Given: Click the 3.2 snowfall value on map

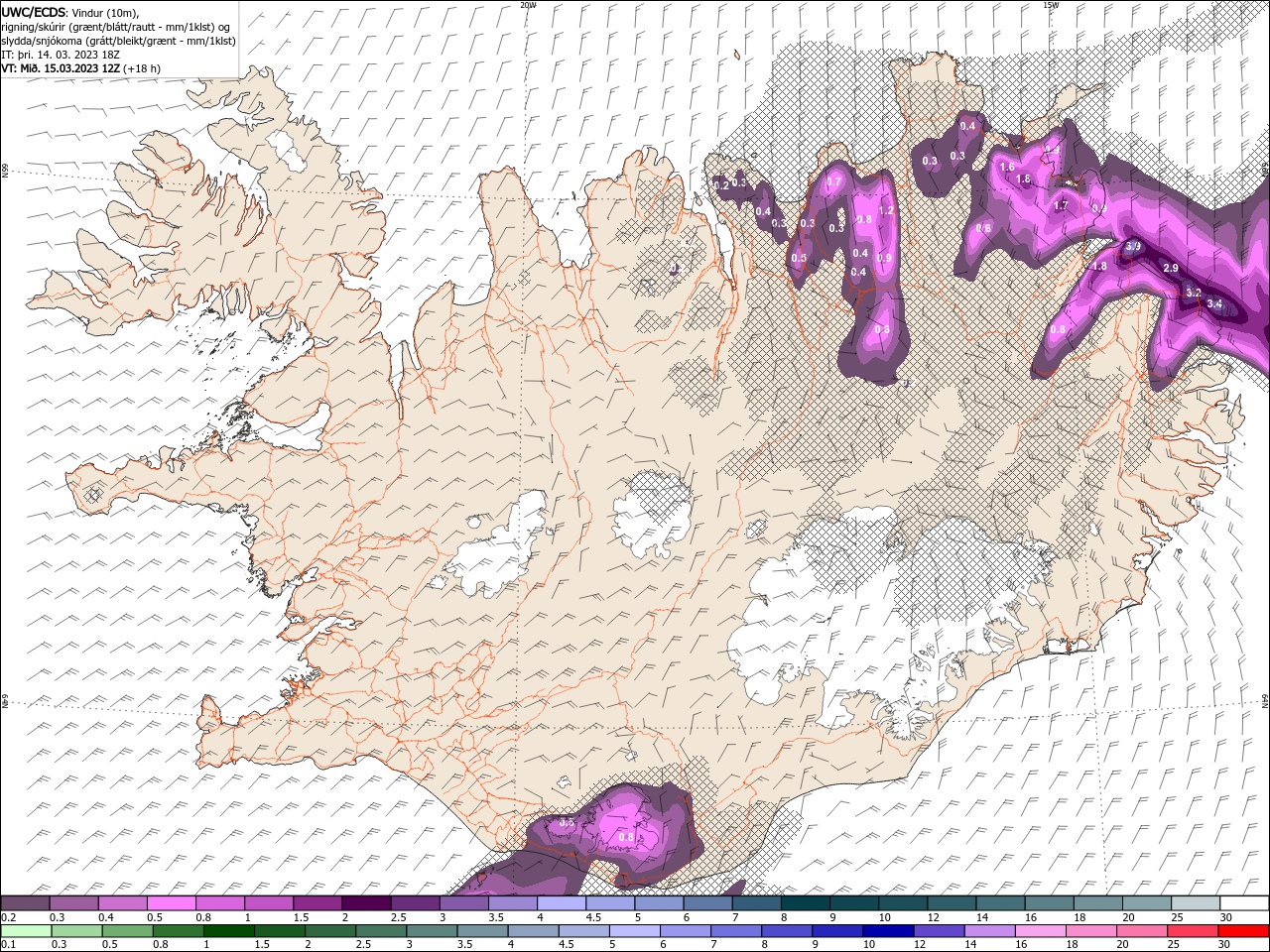Looking at the screenshot, I should [x=1194, y=293].
